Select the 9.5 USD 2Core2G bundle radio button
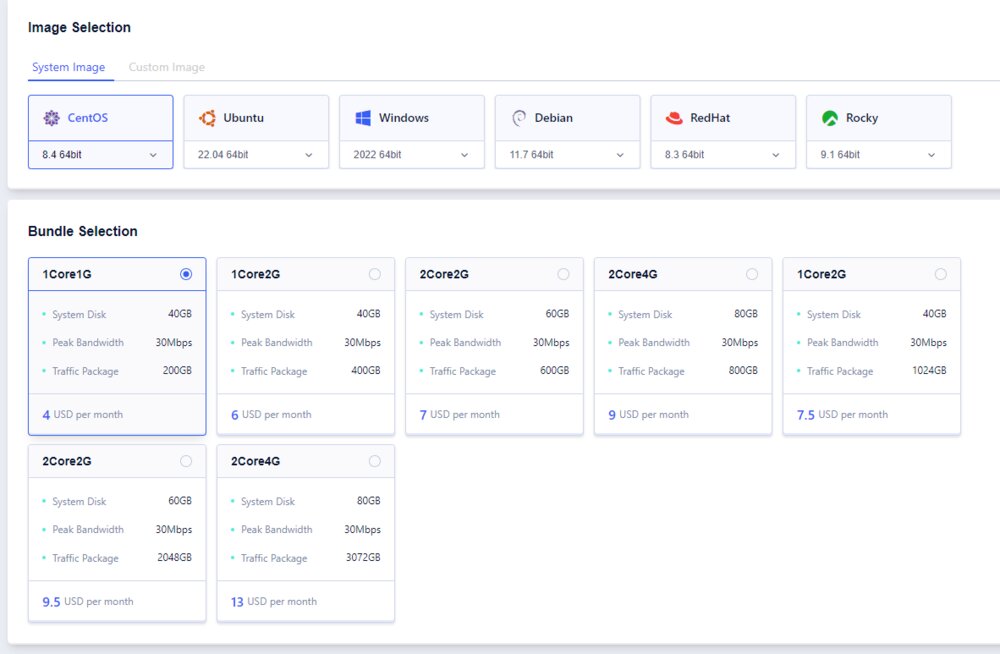This screenshot has width=1000, height=654. click(x=186, y=461)
